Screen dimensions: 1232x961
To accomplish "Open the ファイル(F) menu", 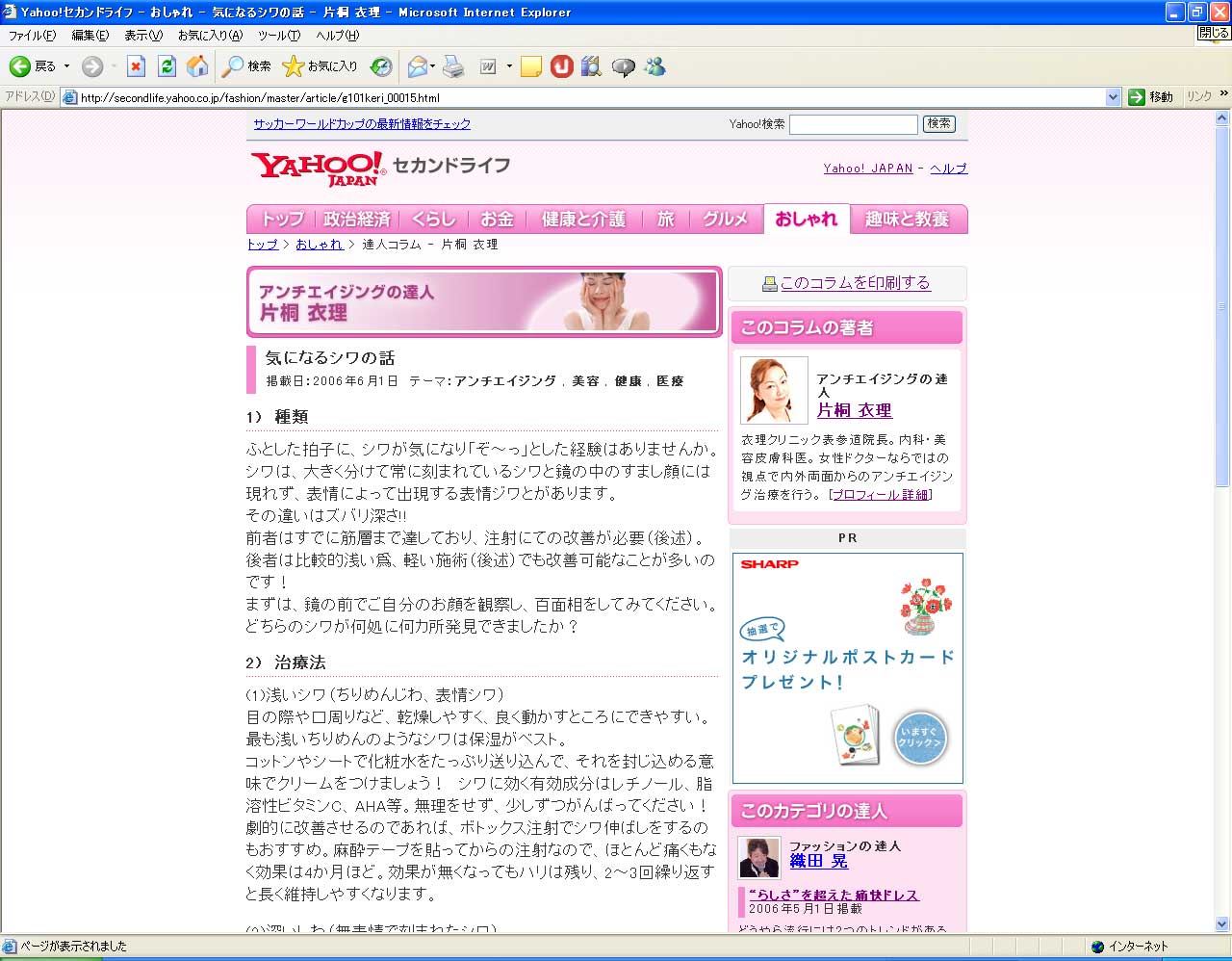I will tap(32, 36).
